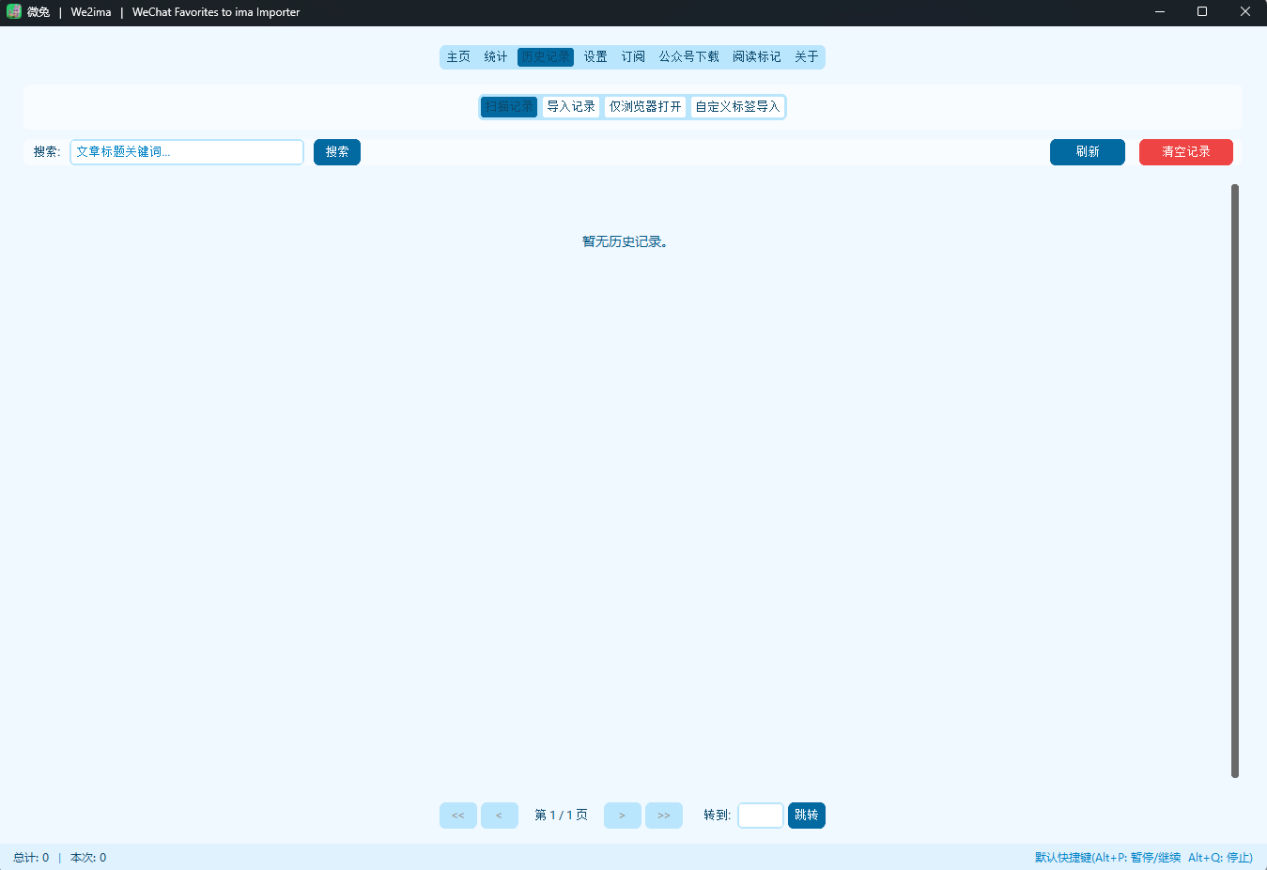Minimize the We2ima window
Image resolution: width=1267 pixels, height=870 pixels.
tap(1160, 12)
